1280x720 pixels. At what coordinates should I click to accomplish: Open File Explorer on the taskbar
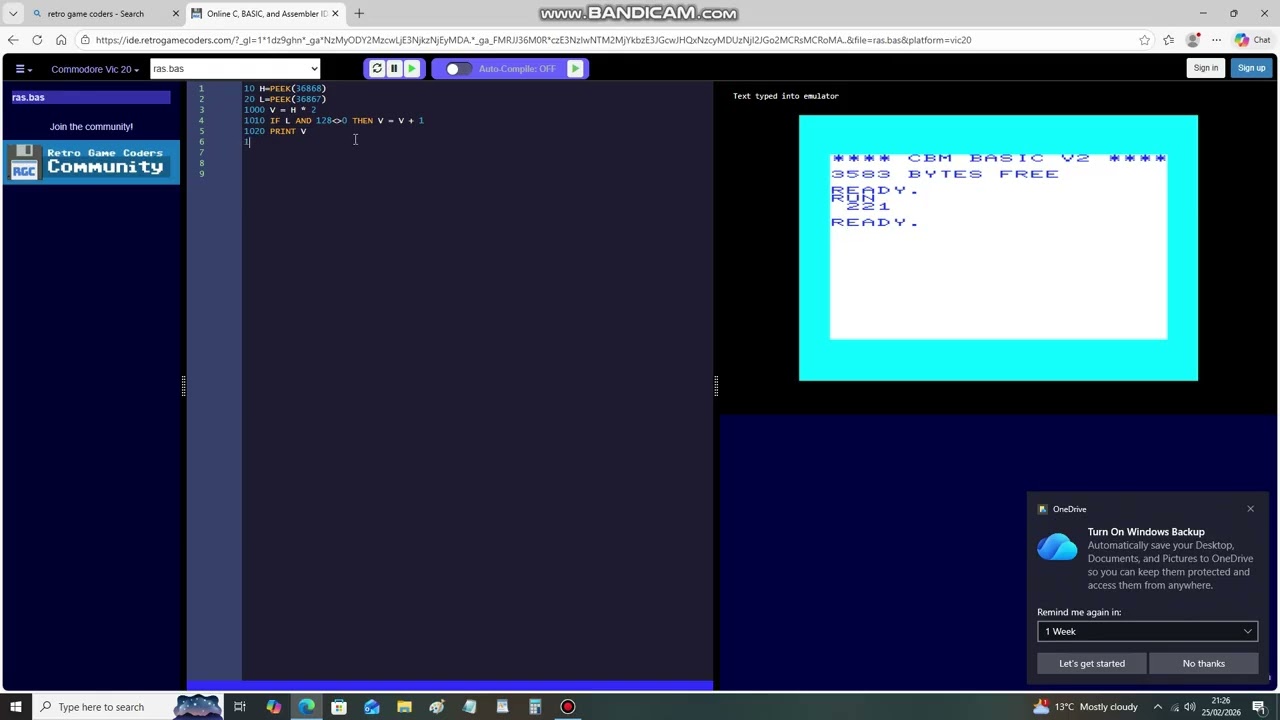[404, 707]
